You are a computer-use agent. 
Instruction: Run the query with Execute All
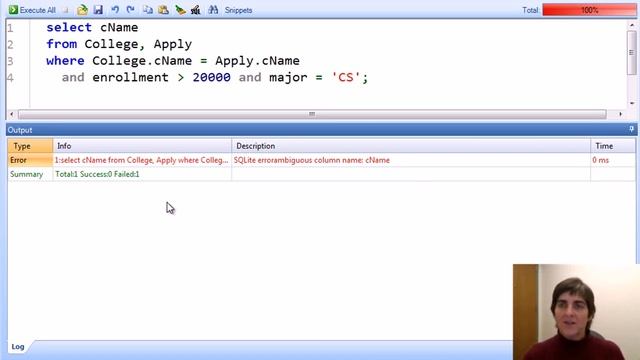pos(32,10)
